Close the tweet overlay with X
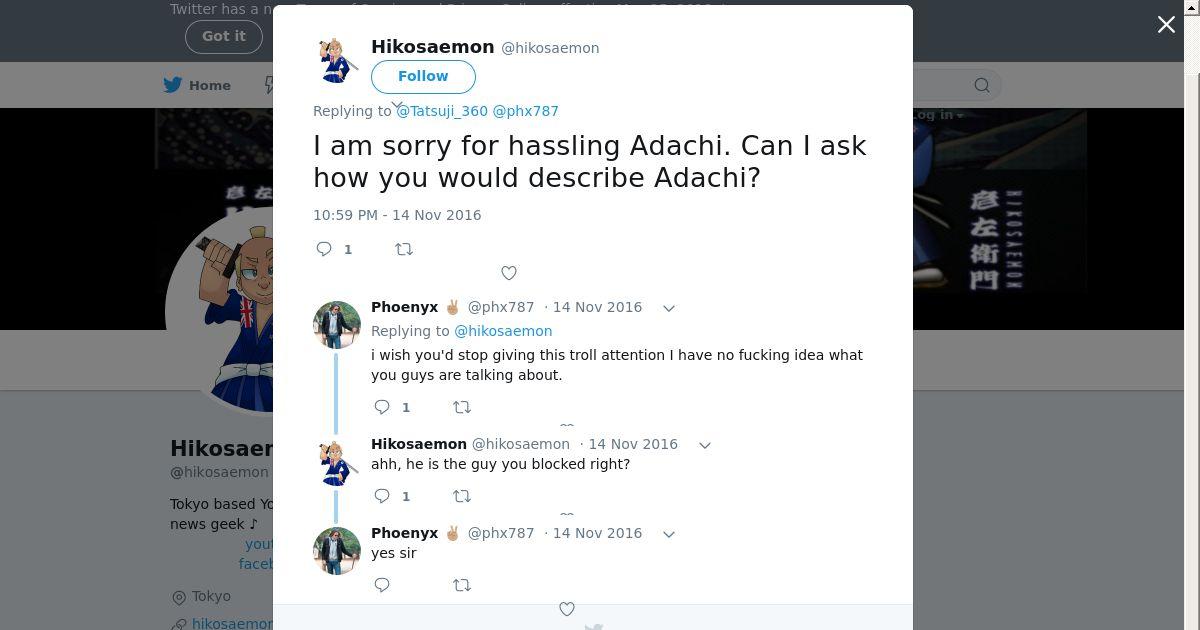The width and height of the screenshot is (1200, 630). (x=1166, y=25)
